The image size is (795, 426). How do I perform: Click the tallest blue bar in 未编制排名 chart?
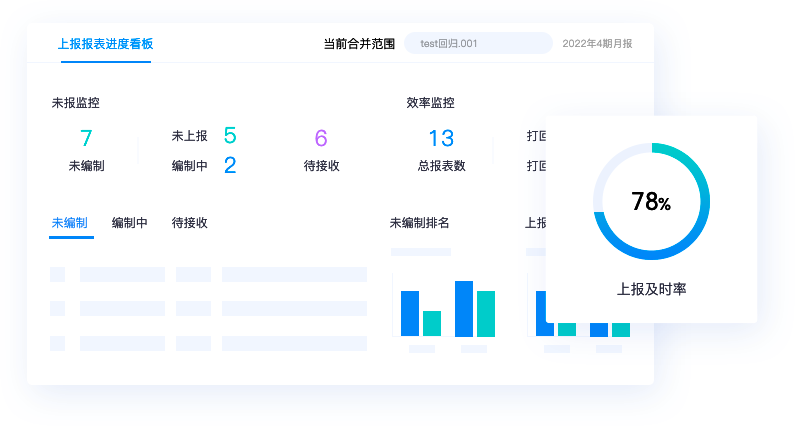(464, 308)
